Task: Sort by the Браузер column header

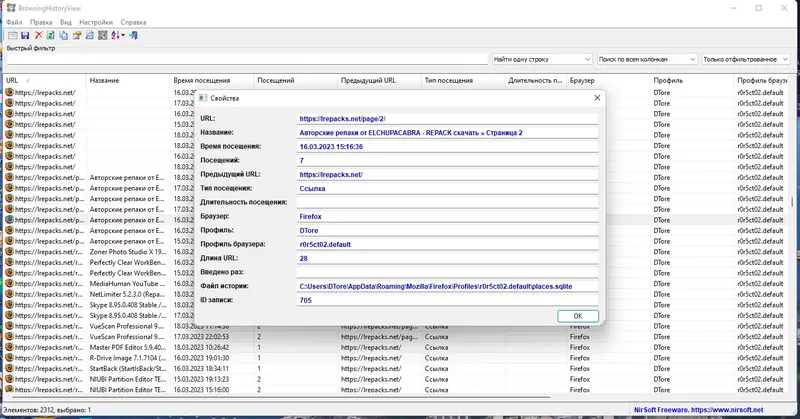Action: pyautogui.click(x=608, y=80)
